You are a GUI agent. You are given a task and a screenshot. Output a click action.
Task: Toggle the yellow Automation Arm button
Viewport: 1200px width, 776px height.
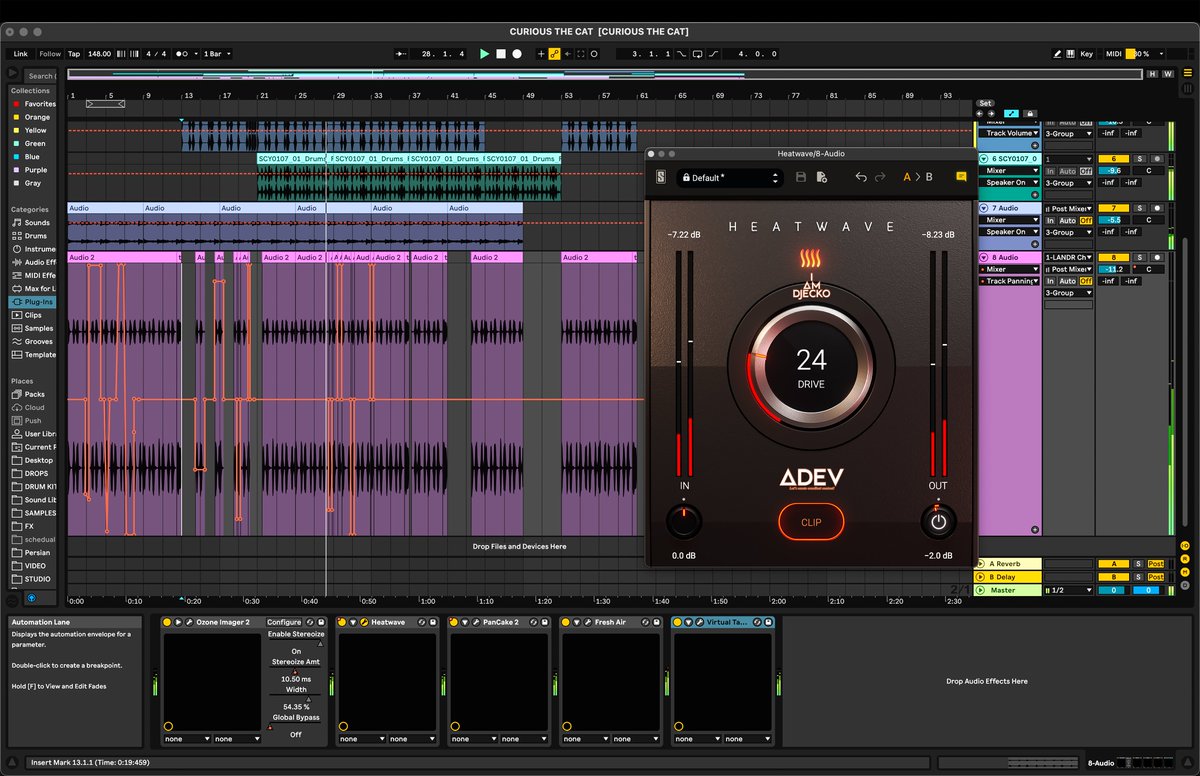(x=554, y=54)
